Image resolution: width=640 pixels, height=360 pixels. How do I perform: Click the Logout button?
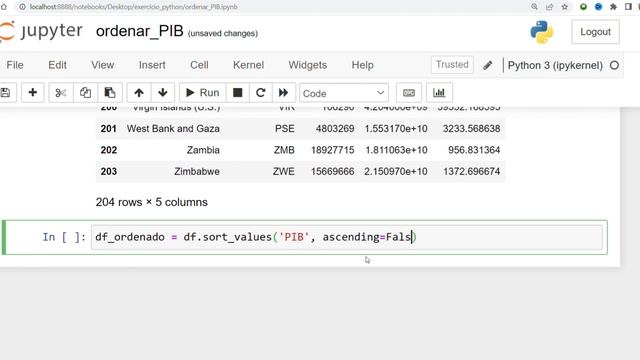595,32
